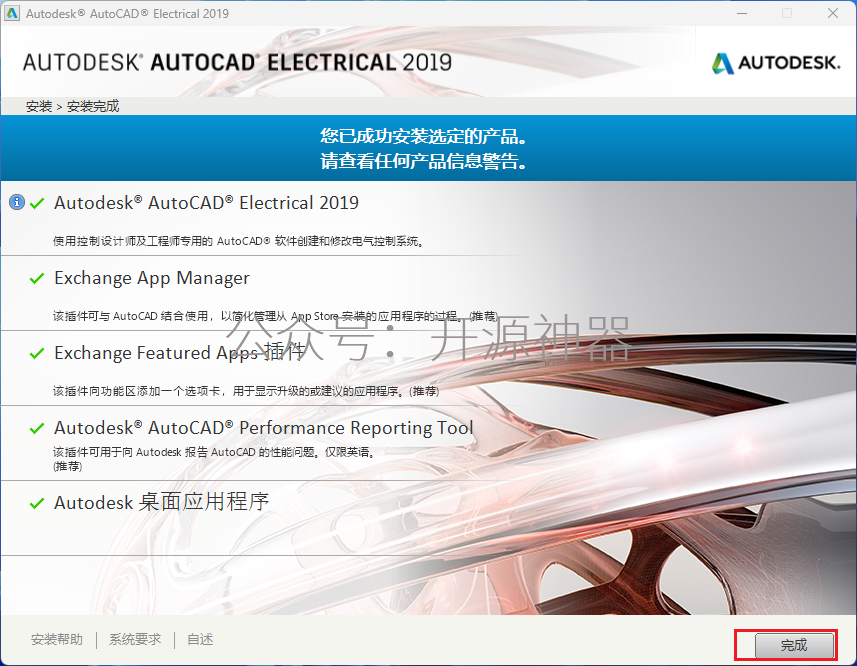
Task: Open the 安装帮助 link
Action: click(x=57, y=639)
